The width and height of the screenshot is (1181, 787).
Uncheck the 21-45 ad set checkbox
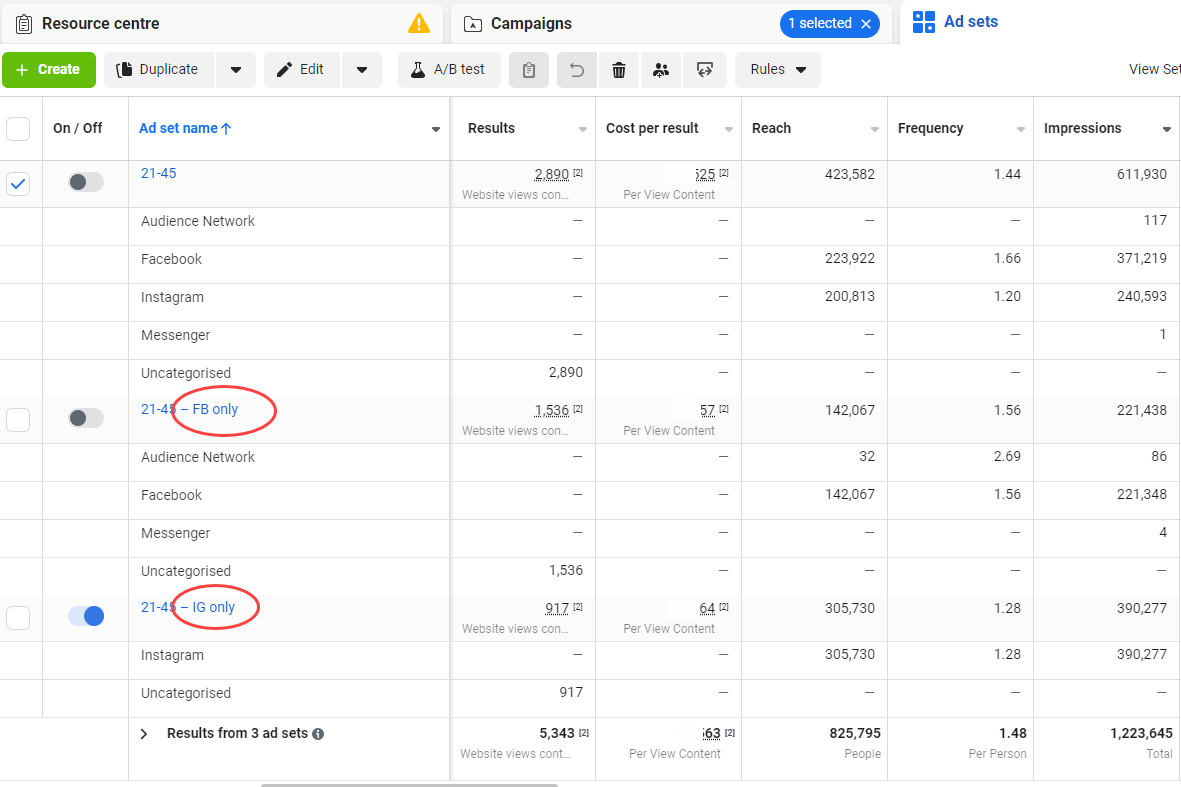18,184
